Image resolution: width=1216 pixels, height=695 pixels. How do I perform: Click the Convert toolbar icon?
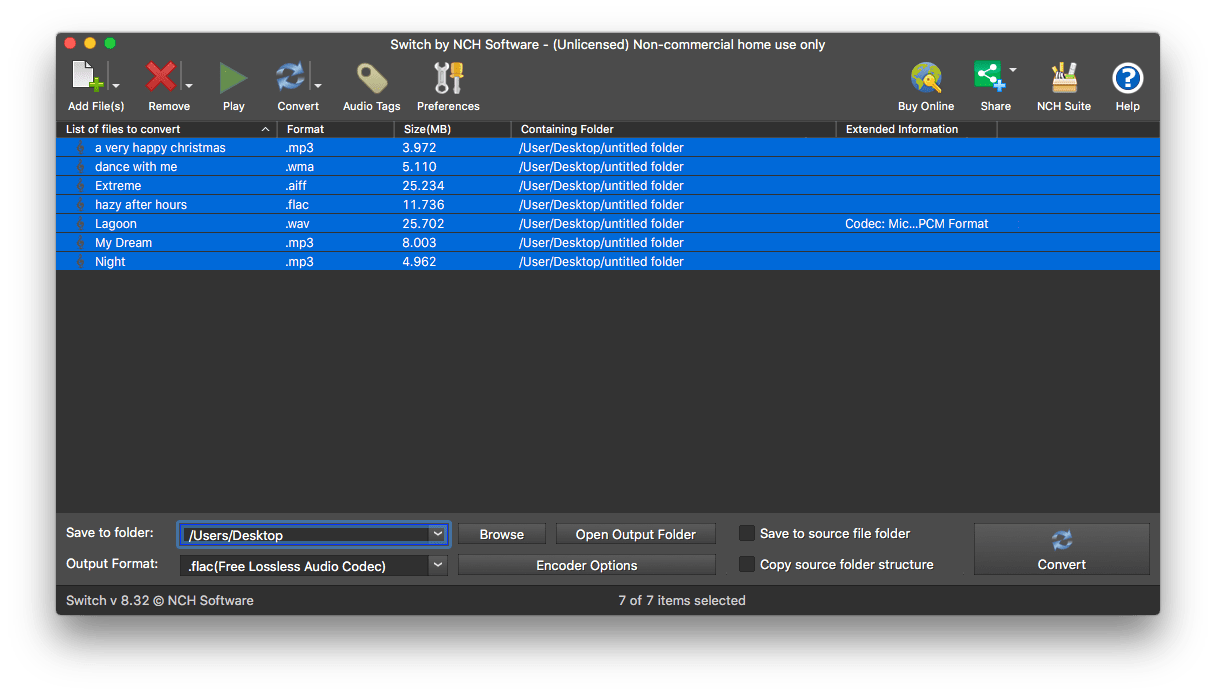pos(292,75)
